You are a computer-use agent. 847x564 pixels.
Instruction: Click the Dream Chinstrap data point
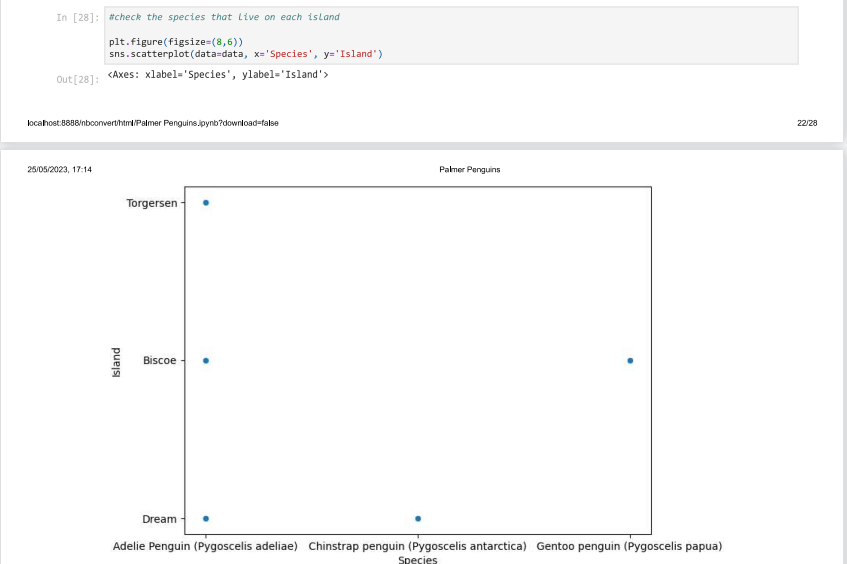[418, 519]
